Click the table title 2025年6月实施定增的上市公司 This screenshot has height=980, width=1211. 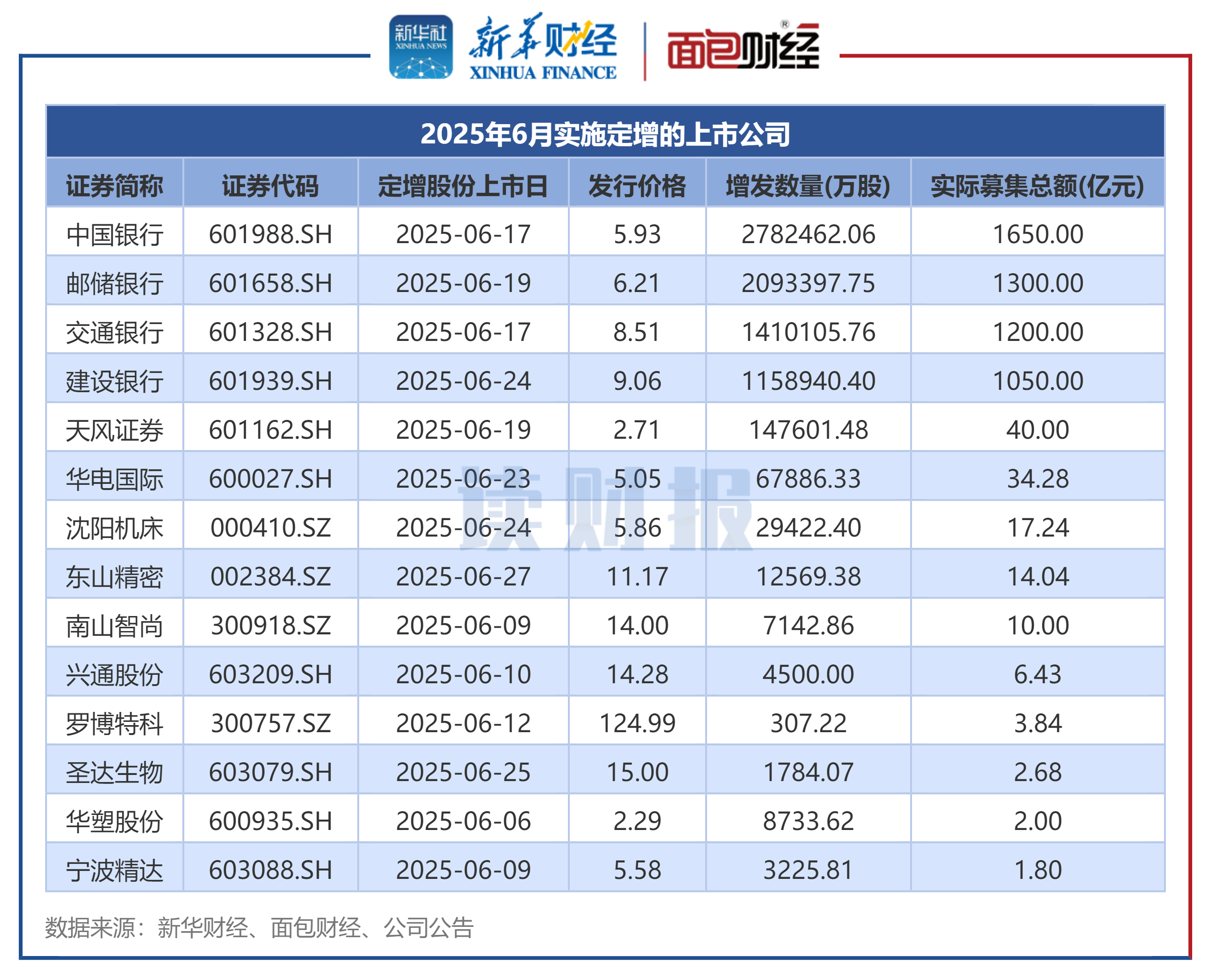click(x=605, y=134)
